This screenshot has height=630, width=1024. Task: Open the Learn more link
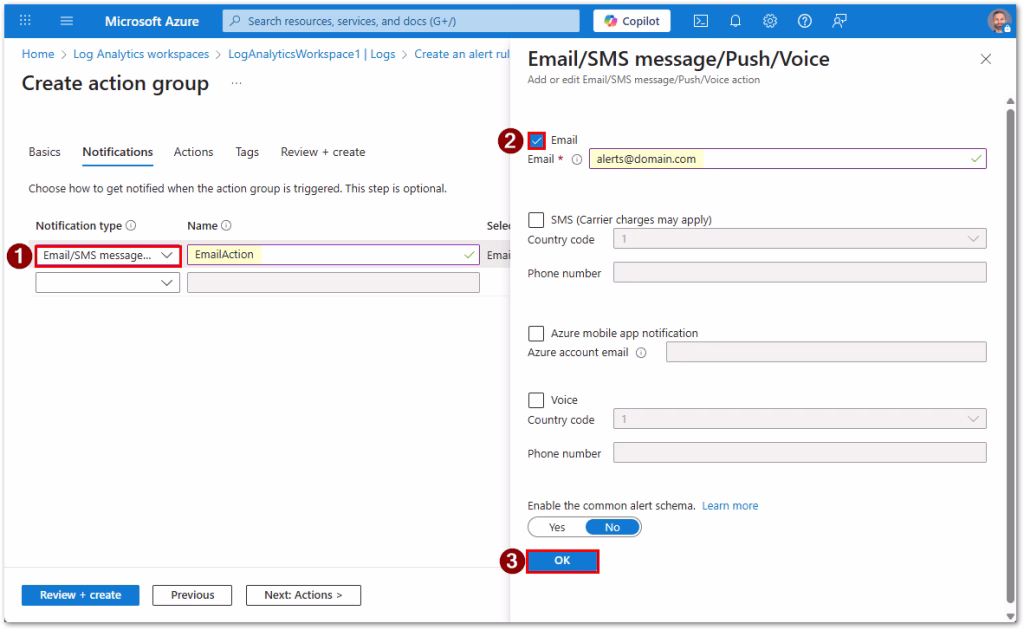(x=730, y=506)
